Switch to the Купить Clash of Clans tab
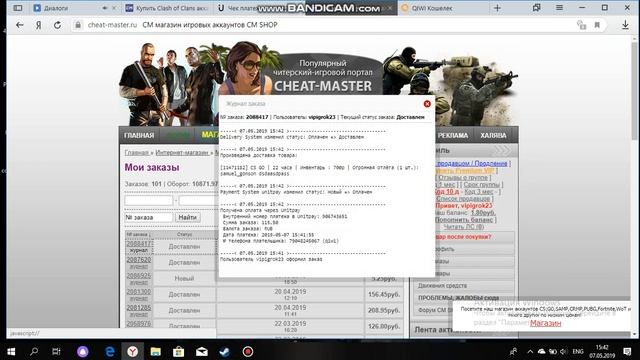 click(172, 8)
